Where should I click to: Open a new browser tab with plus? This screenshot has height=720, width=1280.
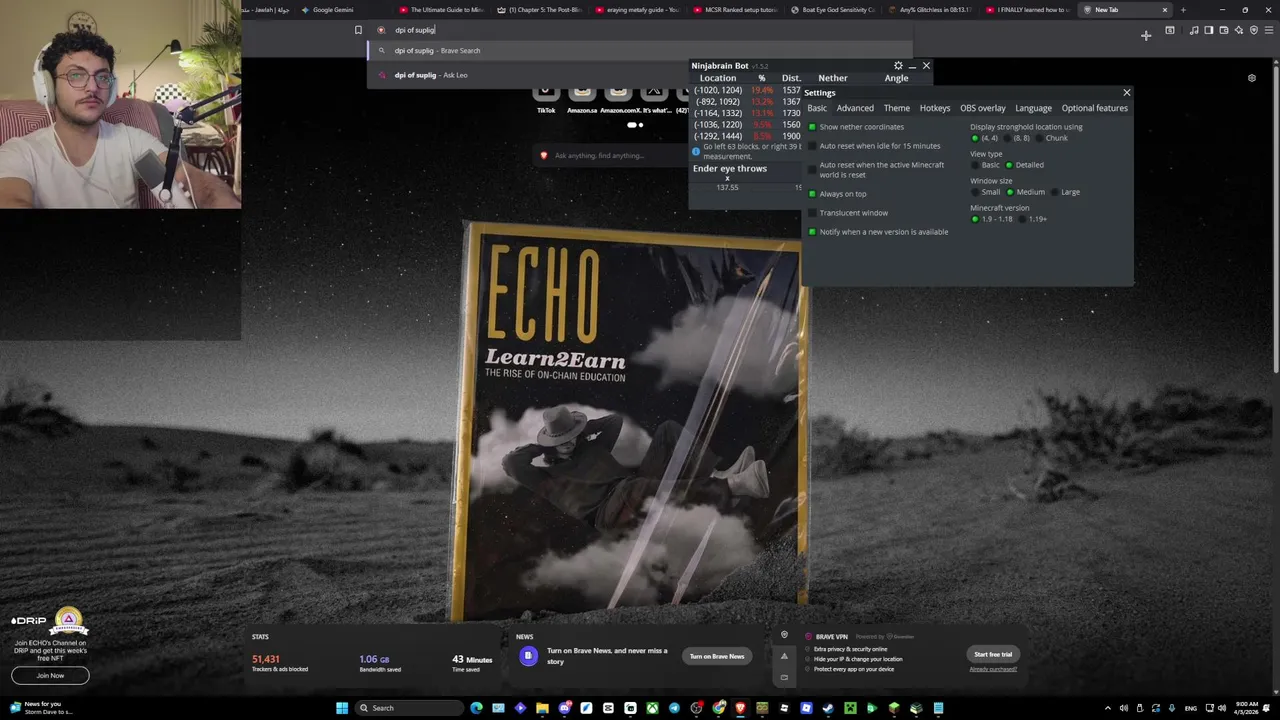[x=1183, y=10]
